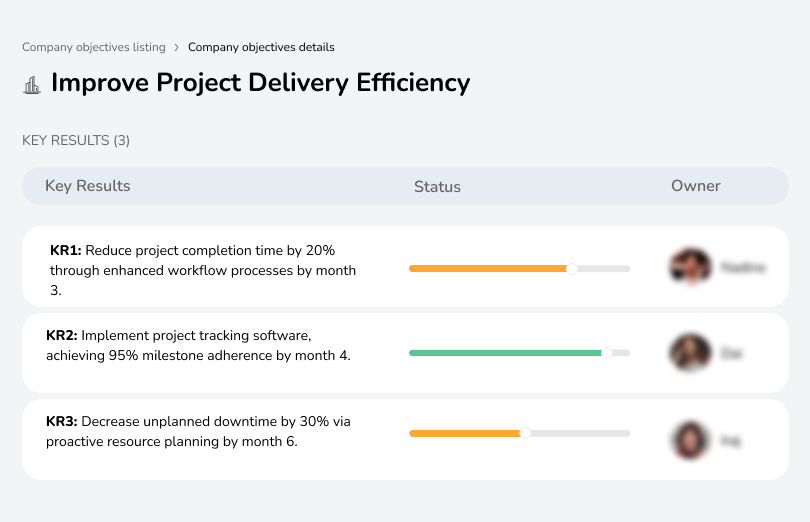Screen dimensions: 810x522
Task: Click the KR3 orange progress slider handle
Action: point(524,433)
